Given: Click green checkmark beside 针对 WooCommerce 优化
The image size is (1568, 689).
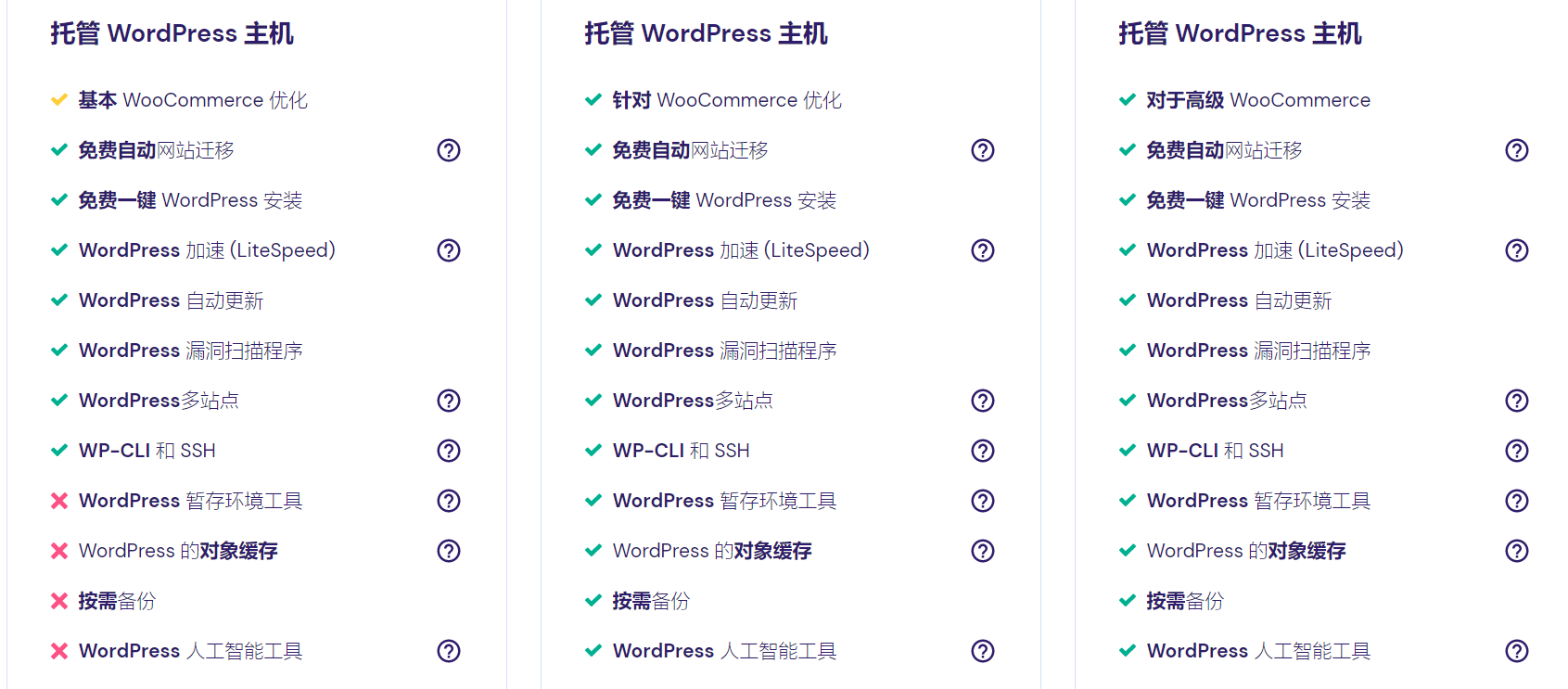Looking at the screenshot, I should click(x=593, y=100).
